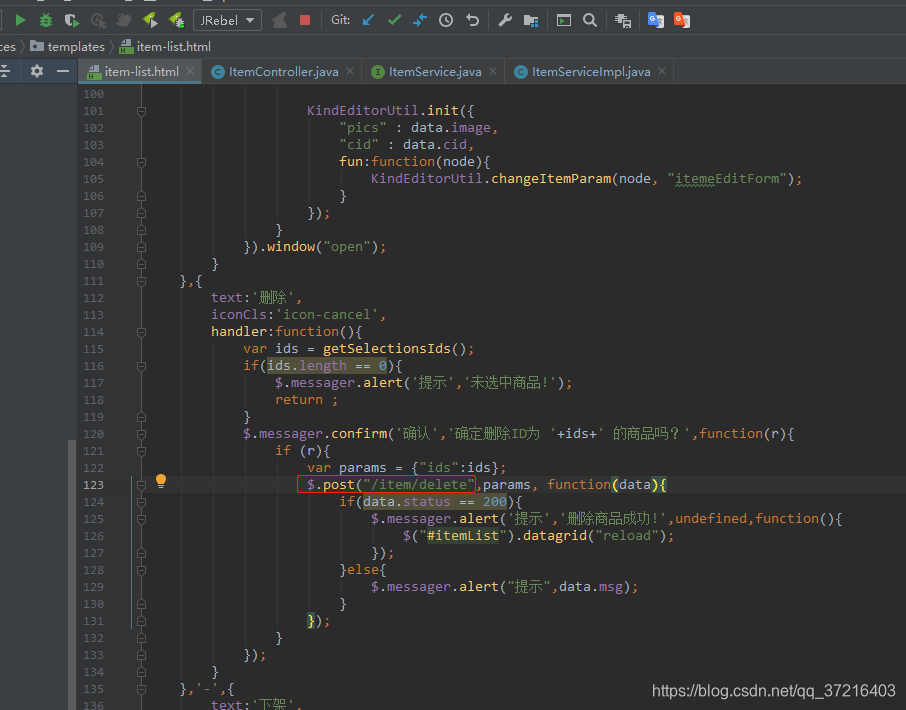Run with coverage shield icon
The height and width of the screenshot is (710, 906).
72,21
